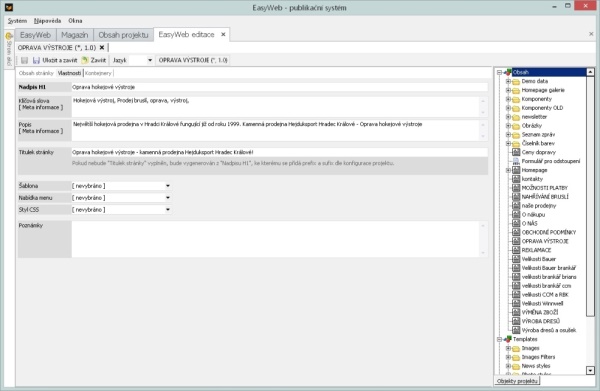The height and width of the screenshot is (391, 600).
Task: Click the Číselník barev folder icon
Action: tap(516, 143)
